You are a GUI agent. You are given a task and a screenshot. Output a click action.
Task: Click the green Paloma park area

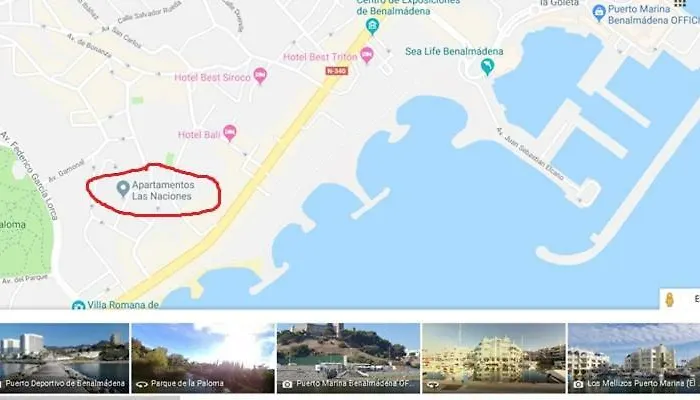25,214
